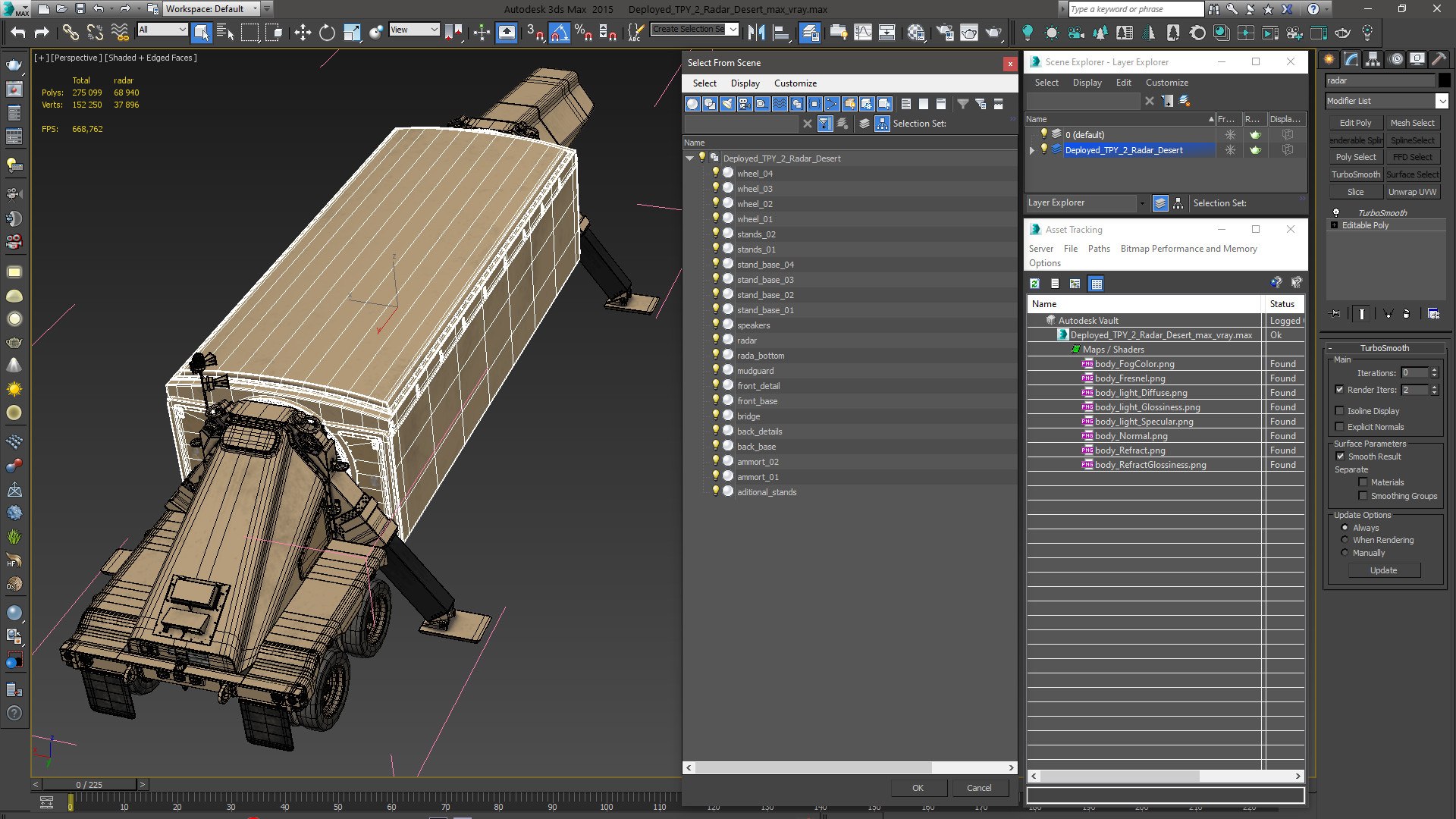Activate the Select and Rotate tool
1456x819 pixels.
click(x=327, y=32)
